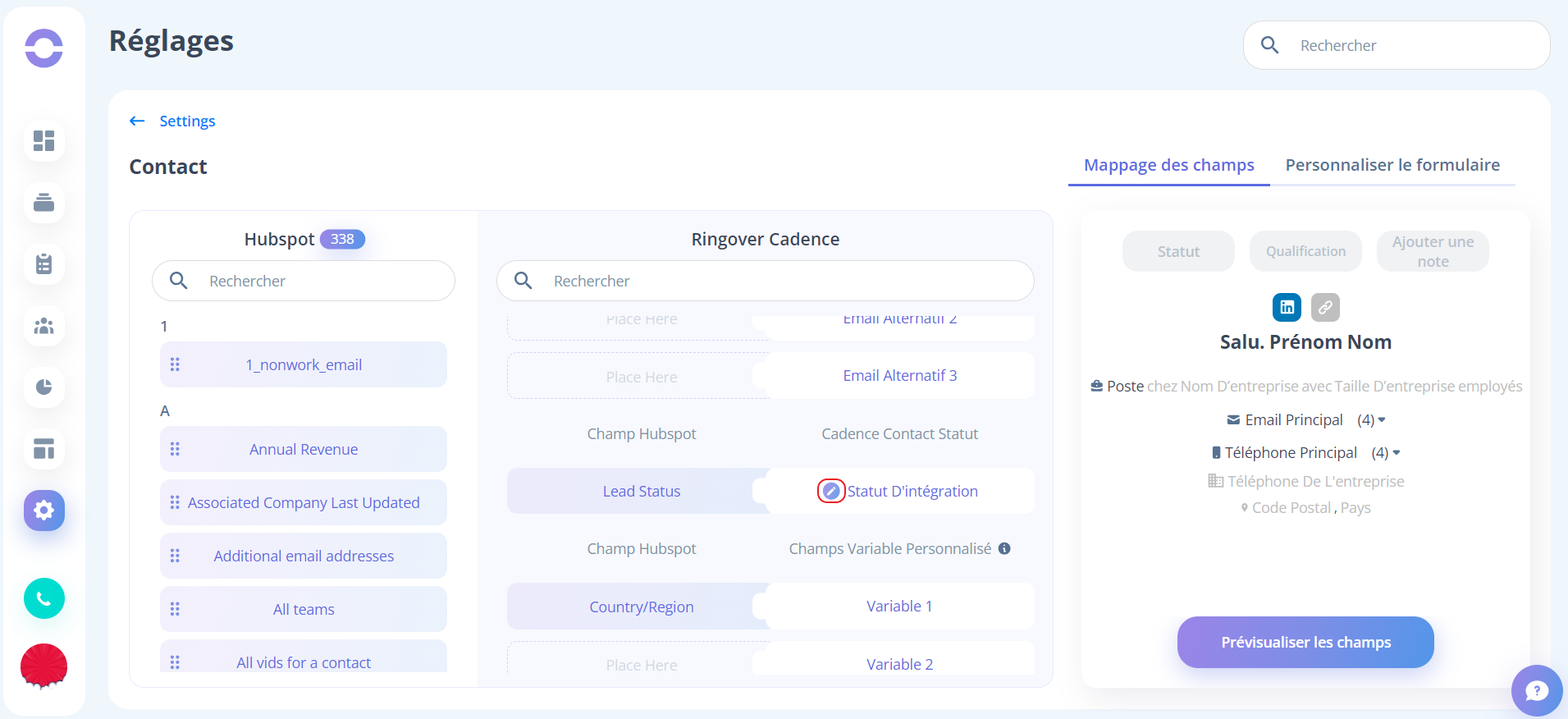Open the stacked layers icon in sidebar

coord(44,203)
